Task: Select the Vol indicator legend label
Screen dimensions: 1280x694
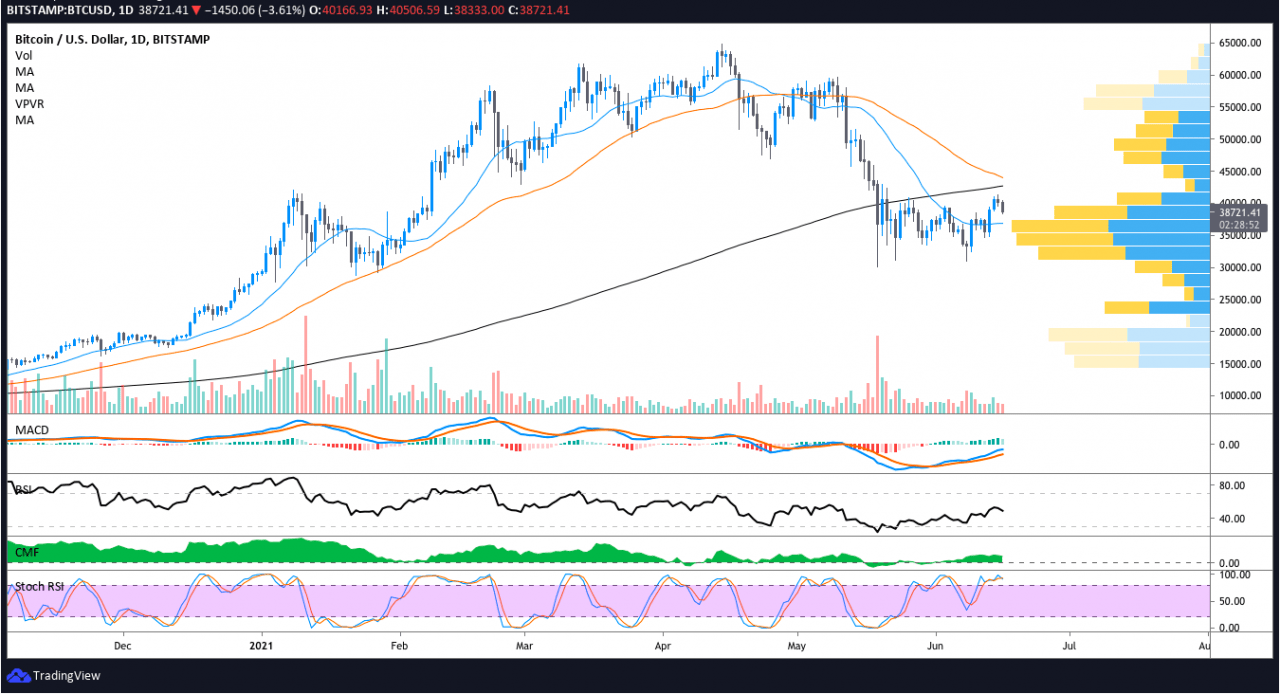Action: coord(23,56)
